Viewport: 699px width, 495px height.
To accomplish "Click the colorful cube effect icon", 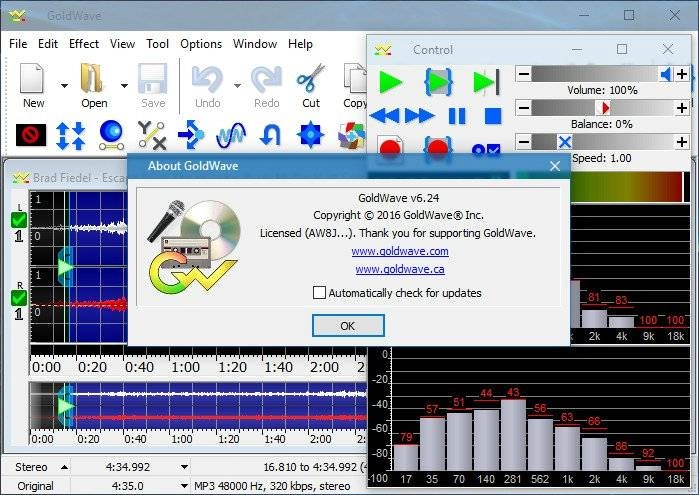I will tap(352, 136).
